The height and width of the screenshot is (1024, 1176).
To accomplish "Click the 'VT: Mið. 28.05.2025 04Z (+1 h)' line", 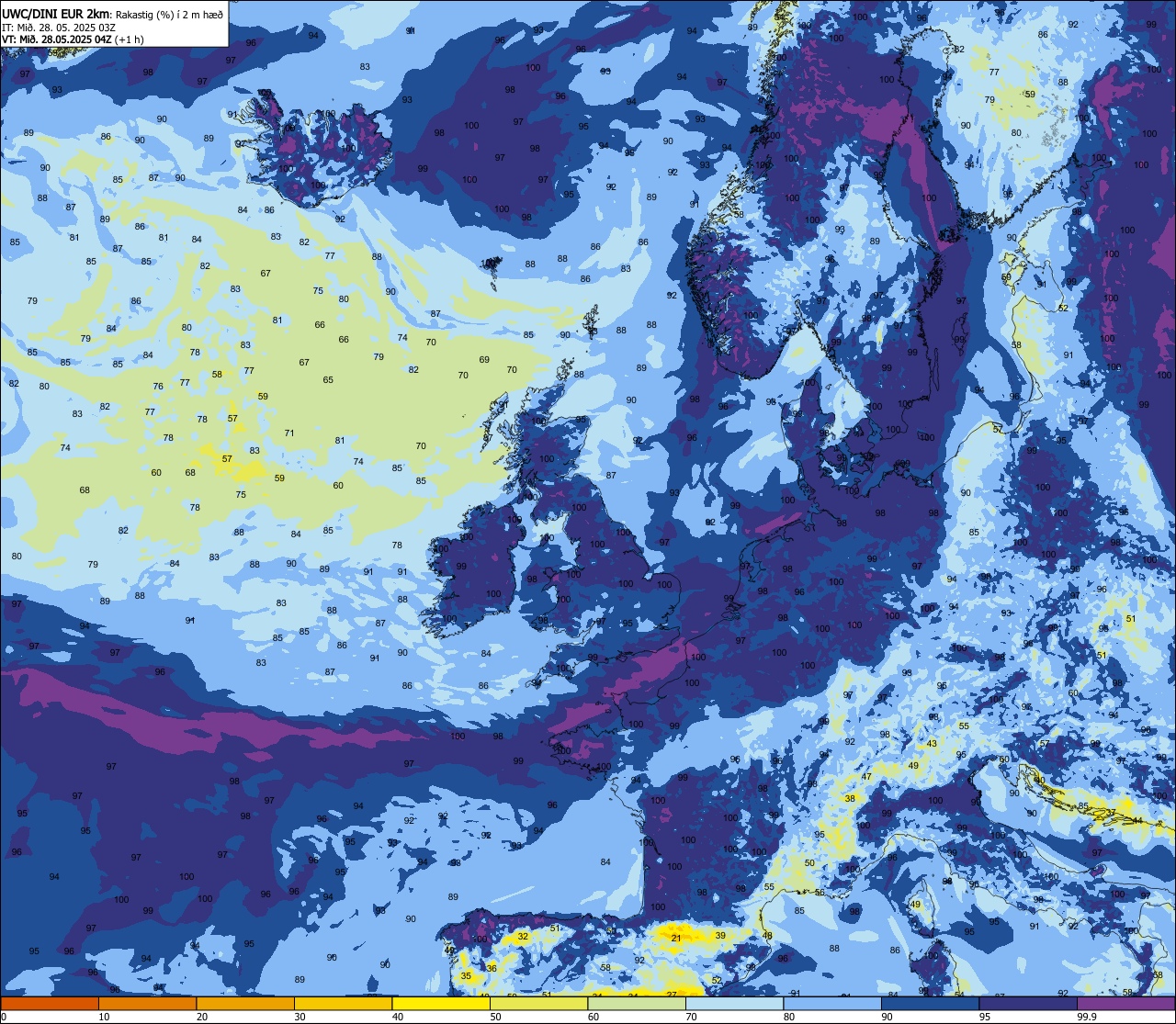I will (73, 39).
